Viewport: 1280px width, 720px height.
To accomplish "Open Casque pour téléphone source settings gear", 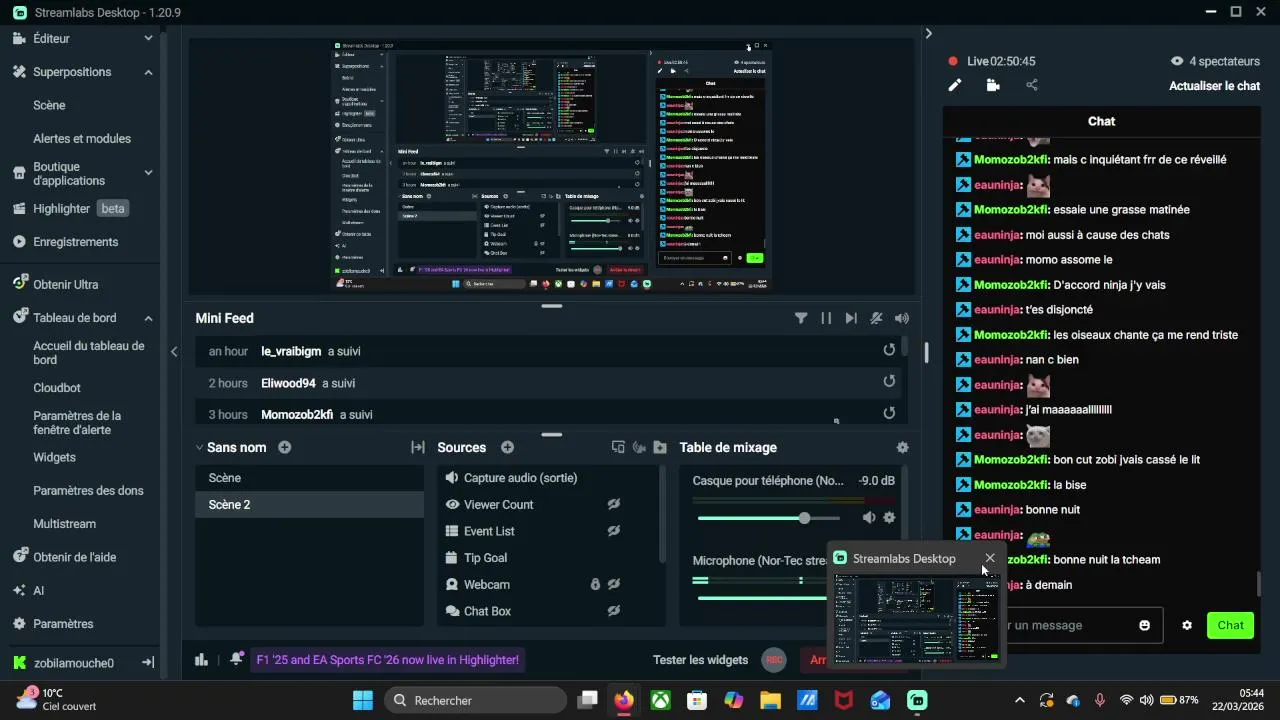I will [889, 517].
